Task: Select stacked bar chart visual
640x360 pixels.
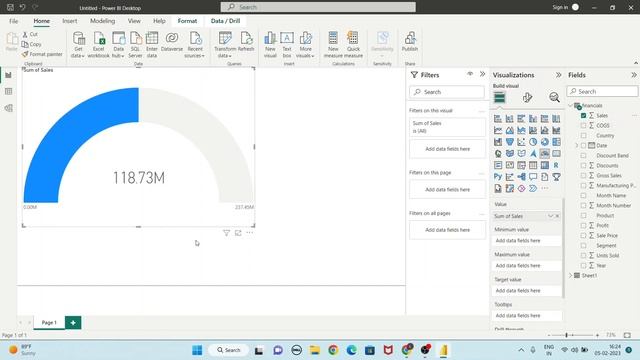Action: point(498,119)
